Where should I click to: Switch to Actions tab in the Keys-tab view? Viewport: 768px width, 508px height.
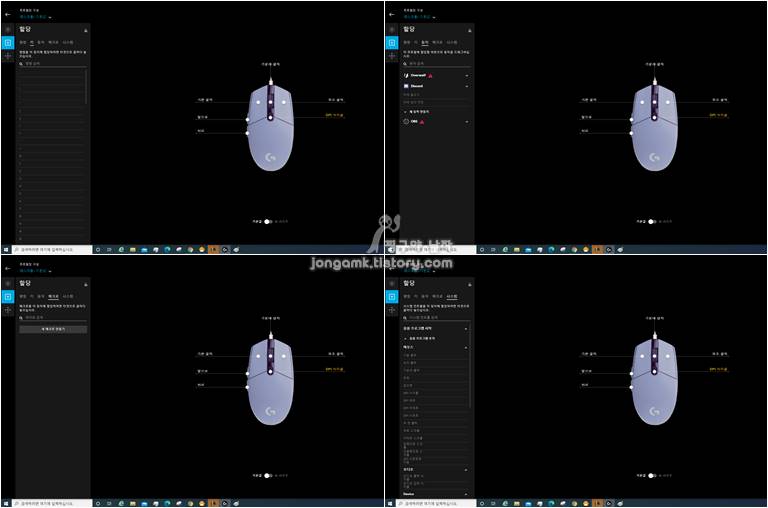41,43
